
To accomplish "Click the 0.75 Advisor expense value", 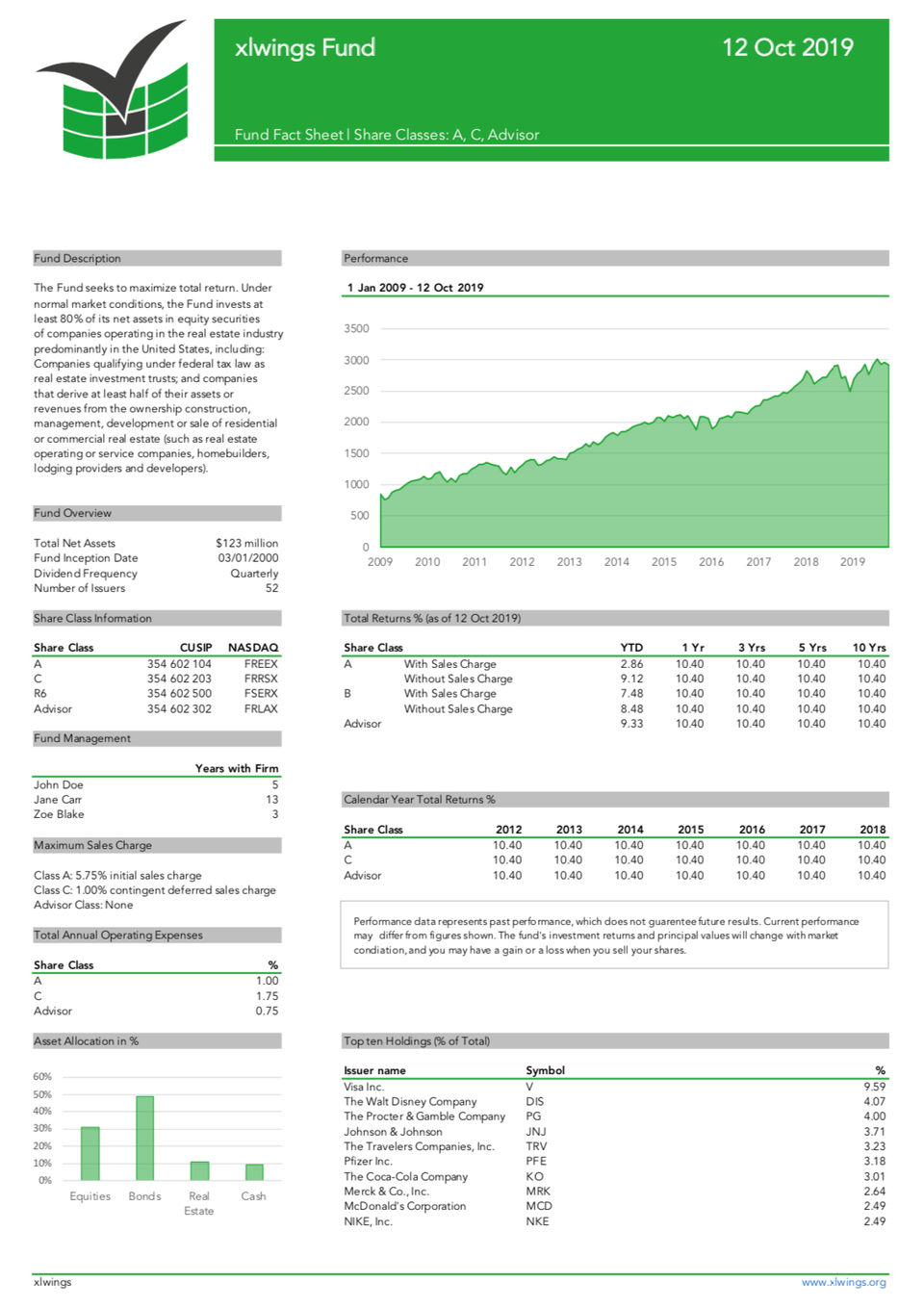I will pos(267,1011).
